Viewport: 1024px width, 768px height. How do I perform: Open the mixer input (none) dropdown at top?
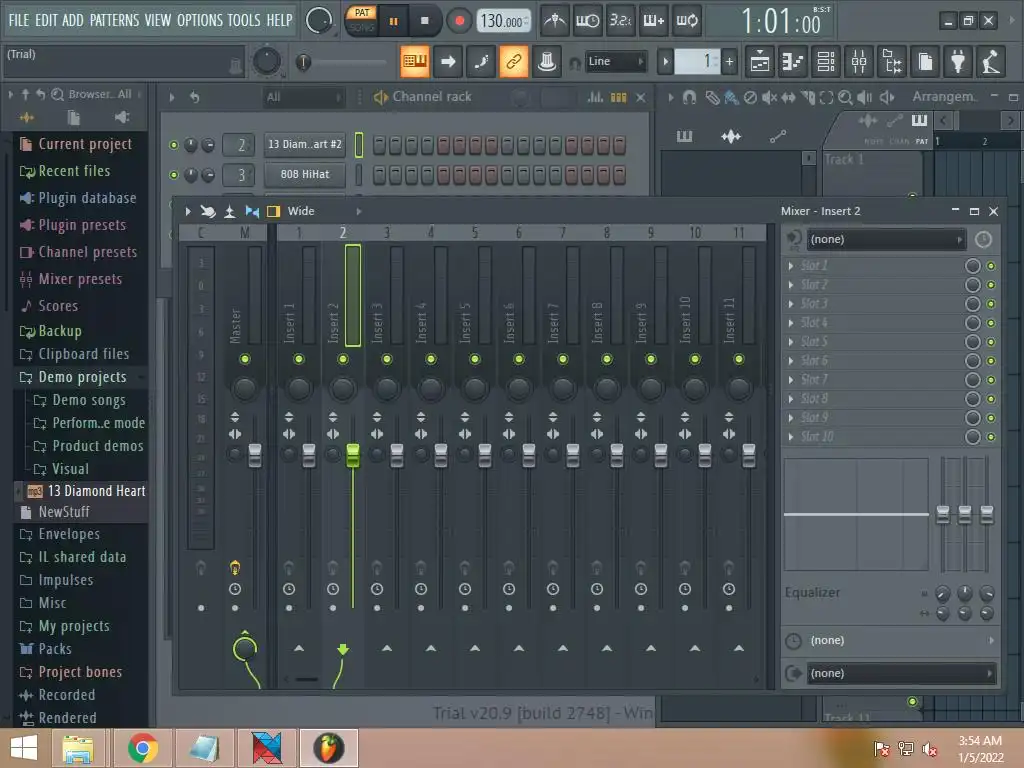tap(886, 239)
